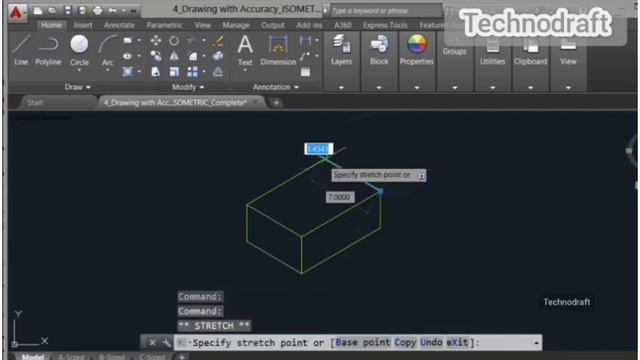
Task: Switch to the Parametric ribbon tab
Action: (164, 25)
